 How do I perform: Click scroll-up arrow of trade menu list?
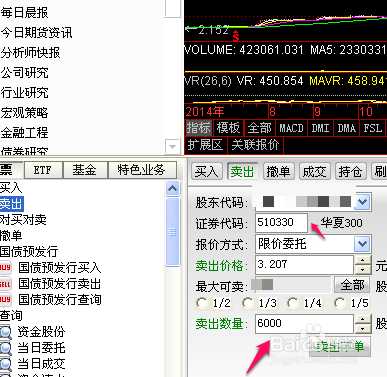[172, 189]
